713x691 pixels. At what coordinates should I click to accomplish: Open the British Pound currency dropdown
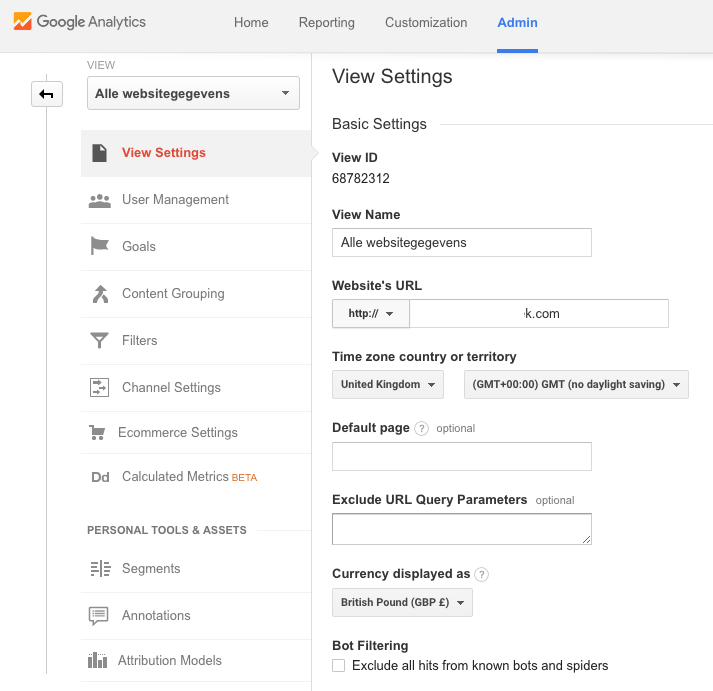[402, 602]
